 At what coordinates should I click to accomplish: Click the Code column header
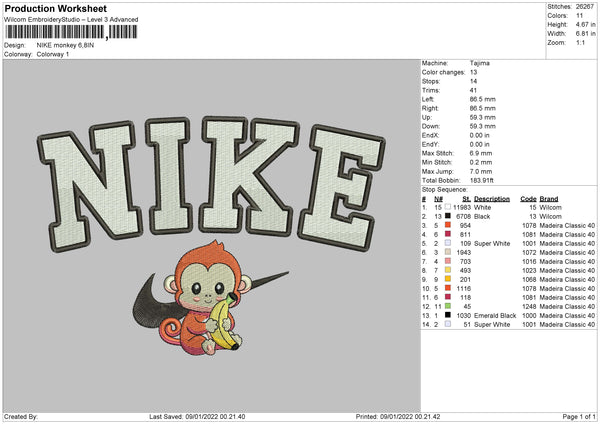(528, 198)
